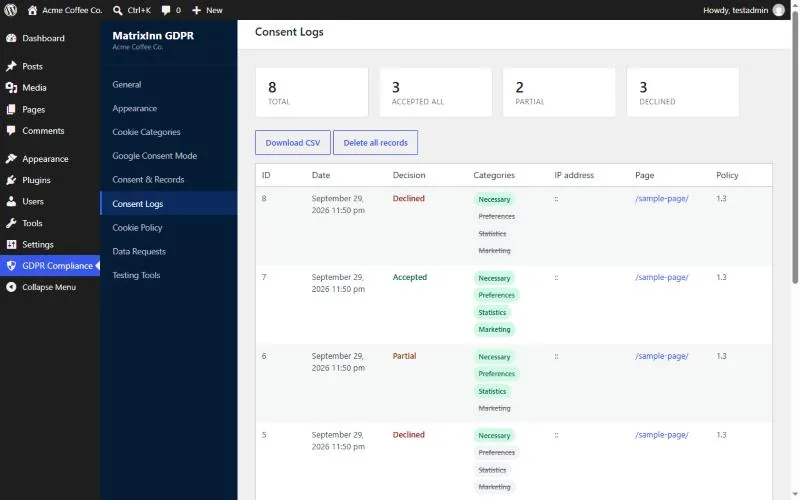Click the Date column header

(x=321, y=175)
